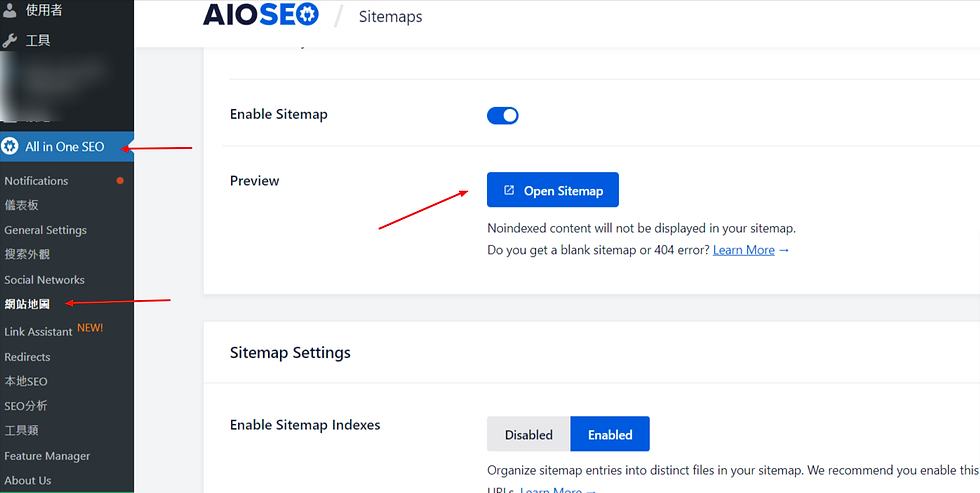Viewport: 980px width, 493px height.
Task: Open General Settings in the sidebar
Action: [x=46, y=230]
